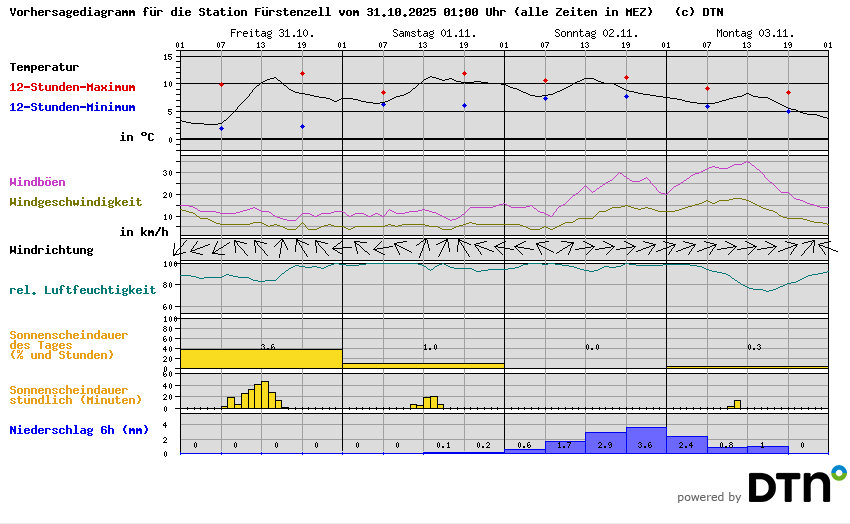Viewport: 850px width, 524px height.
Task: Click the Windböen legend label
Action: 37,182
